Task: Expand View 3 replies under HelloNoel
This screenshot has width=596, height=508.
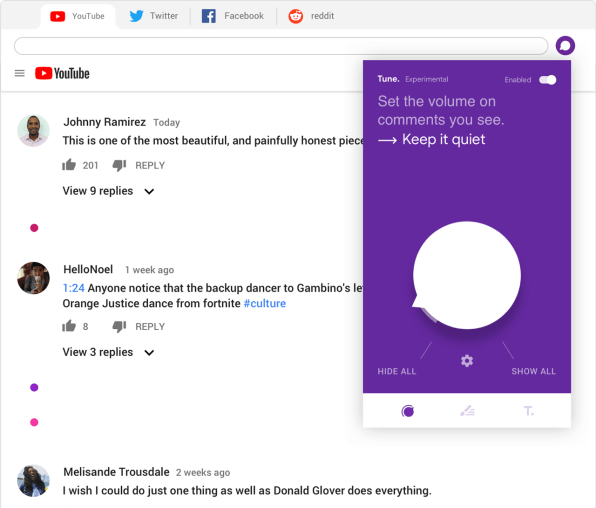Action: point(108,352)
